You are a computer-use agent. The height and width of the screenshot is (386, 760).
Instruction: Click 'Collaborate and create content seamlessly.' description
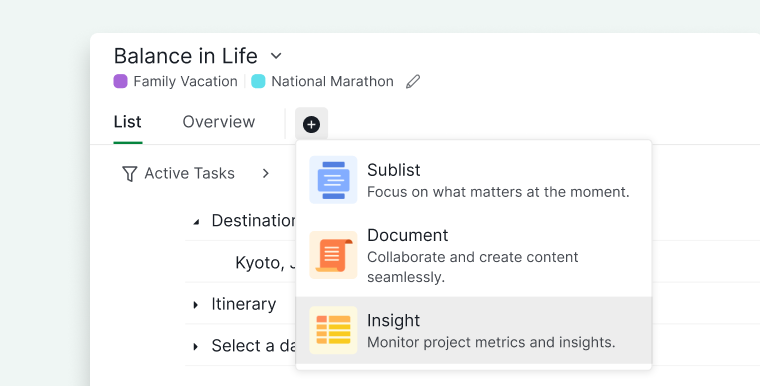click(473, 267)
